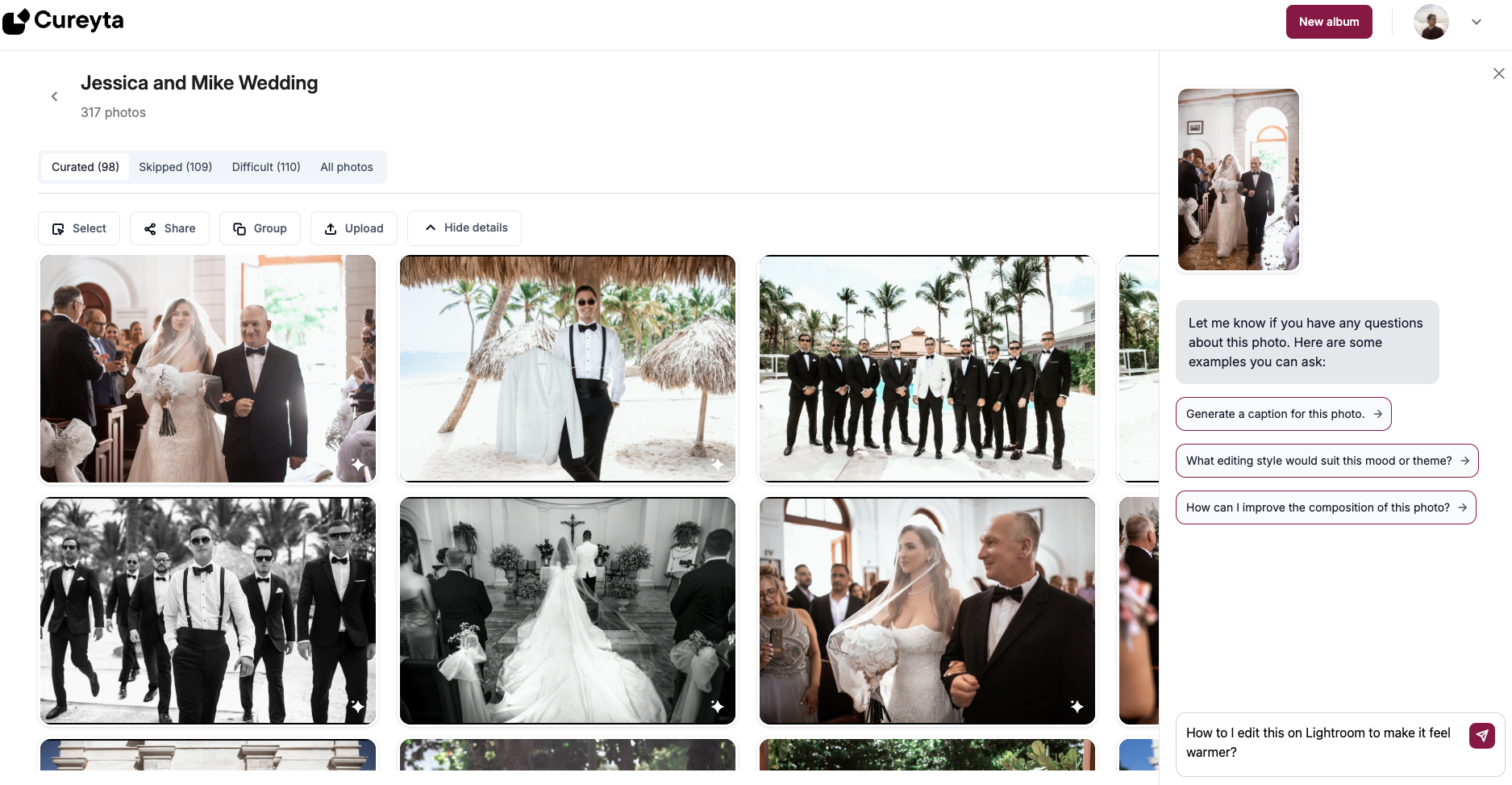This screenshot has height=785, width=1512.
Task: Open black-and-white altar wedding dress photo
Action: point(568,611)
